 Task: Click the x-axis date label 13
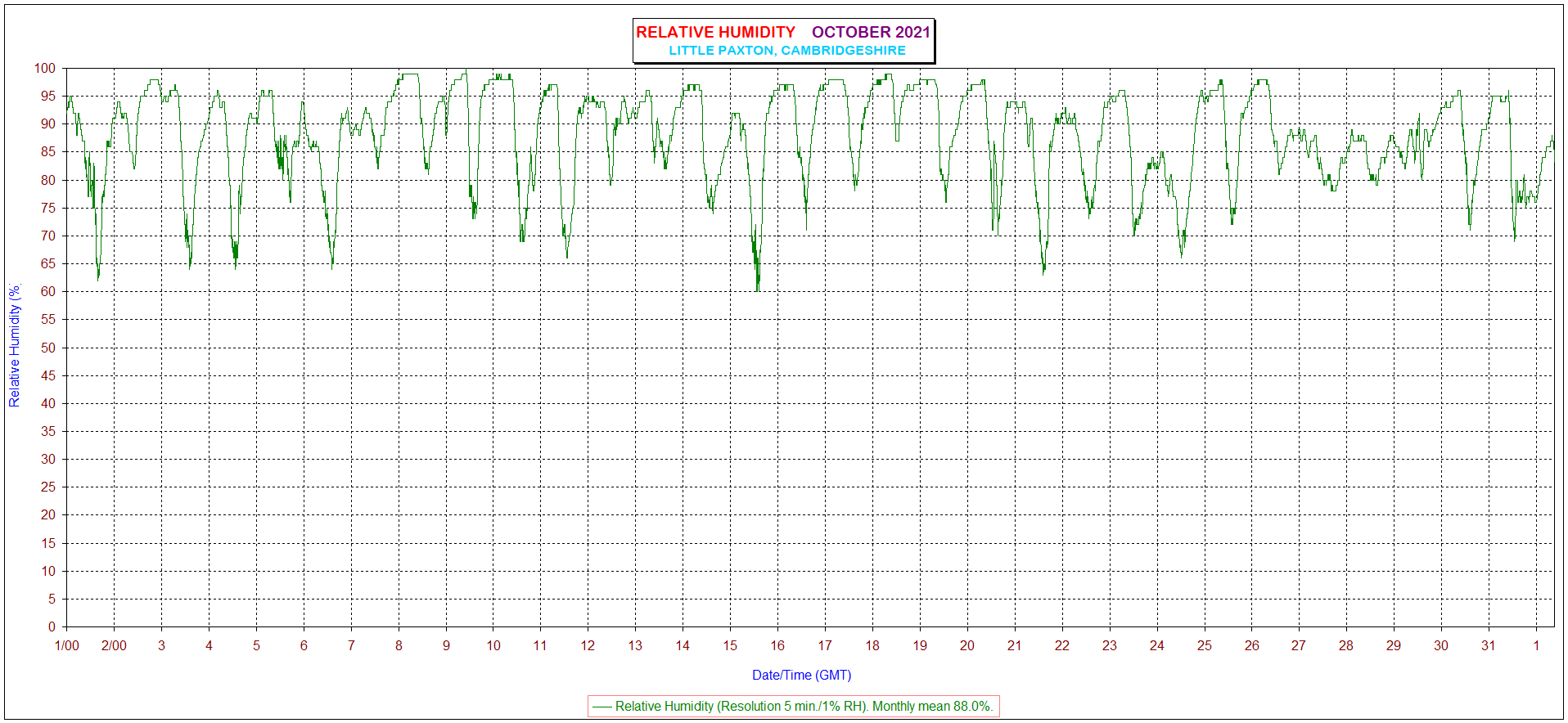click(635, 645)
